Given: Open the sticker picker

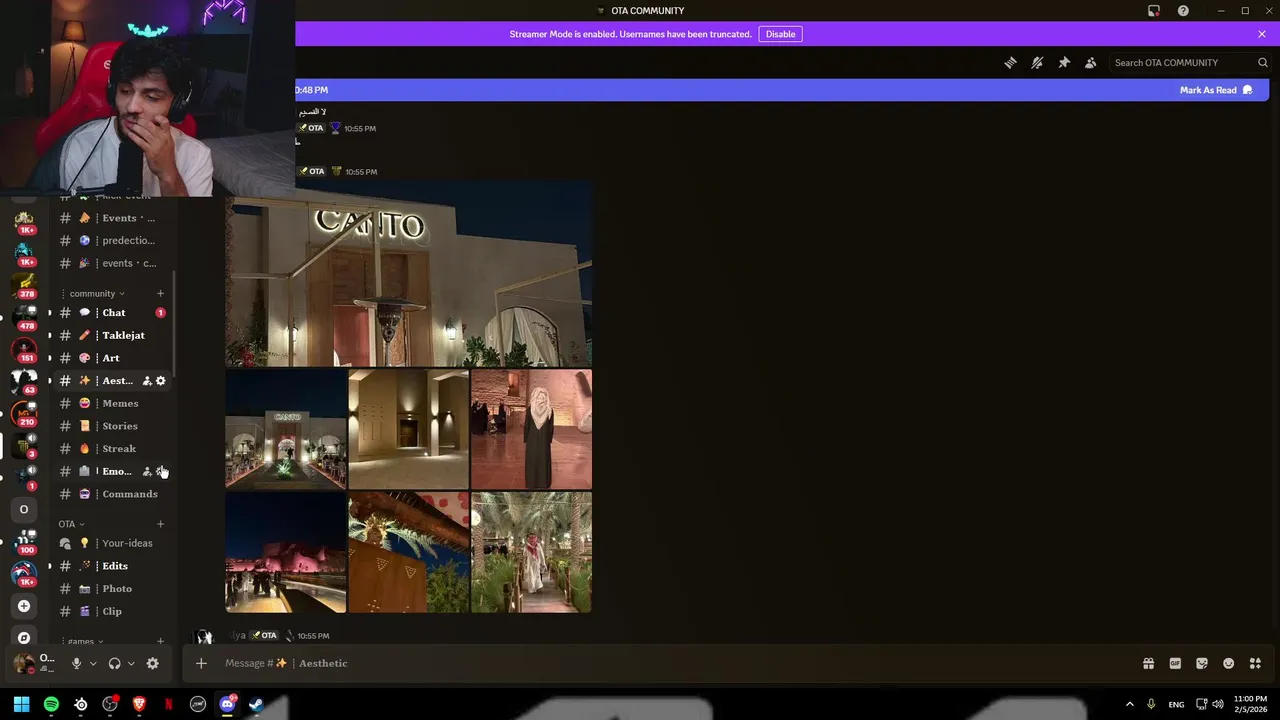Looking at the screenshot, I should (x=1202, y=663).
